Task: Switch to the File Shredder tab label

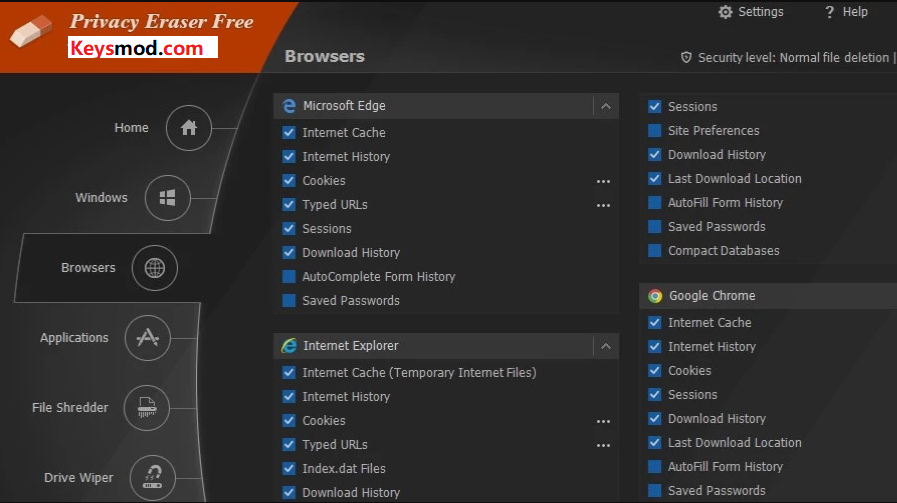Action: (70, 407)
